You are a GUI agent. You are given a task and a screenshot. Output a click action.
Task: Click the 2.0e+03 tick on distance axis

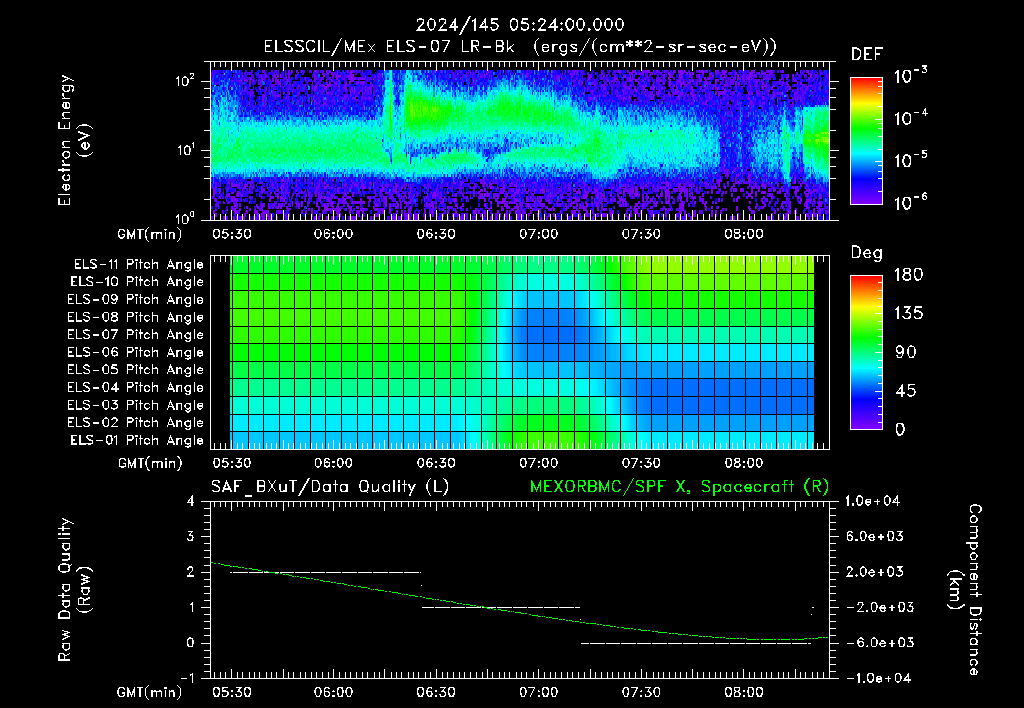[874, 571]
